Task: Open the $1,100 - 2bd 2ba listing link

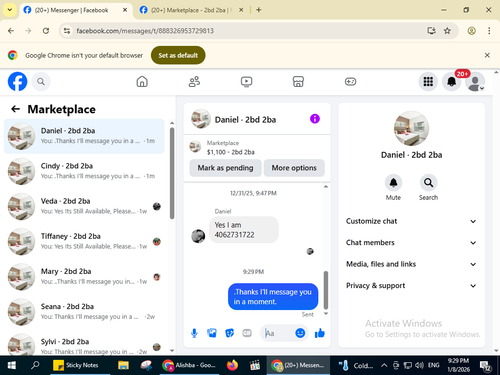Action: [231, 152]
